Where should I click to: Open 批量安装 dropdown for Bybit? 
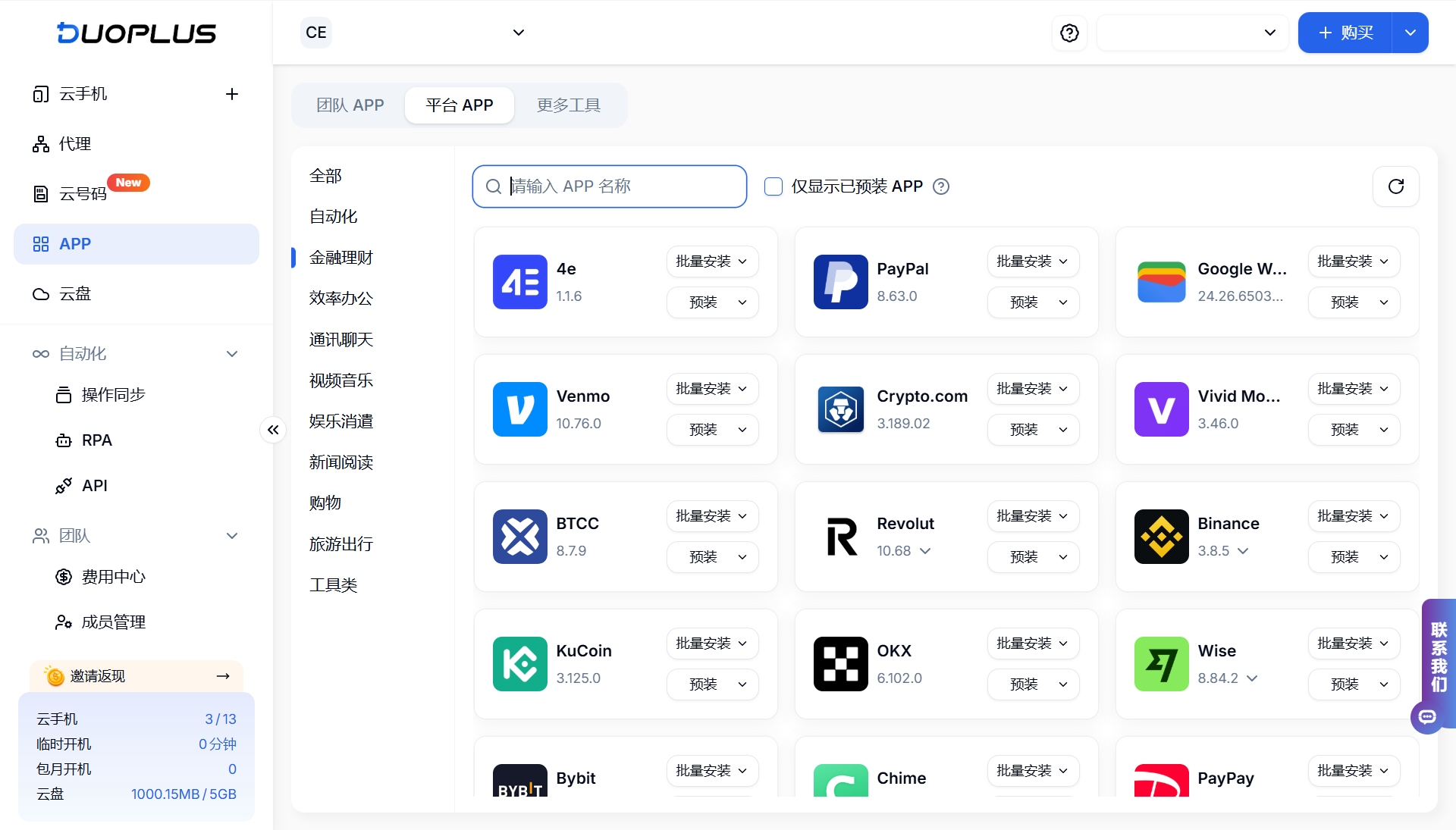pos(712,771)
